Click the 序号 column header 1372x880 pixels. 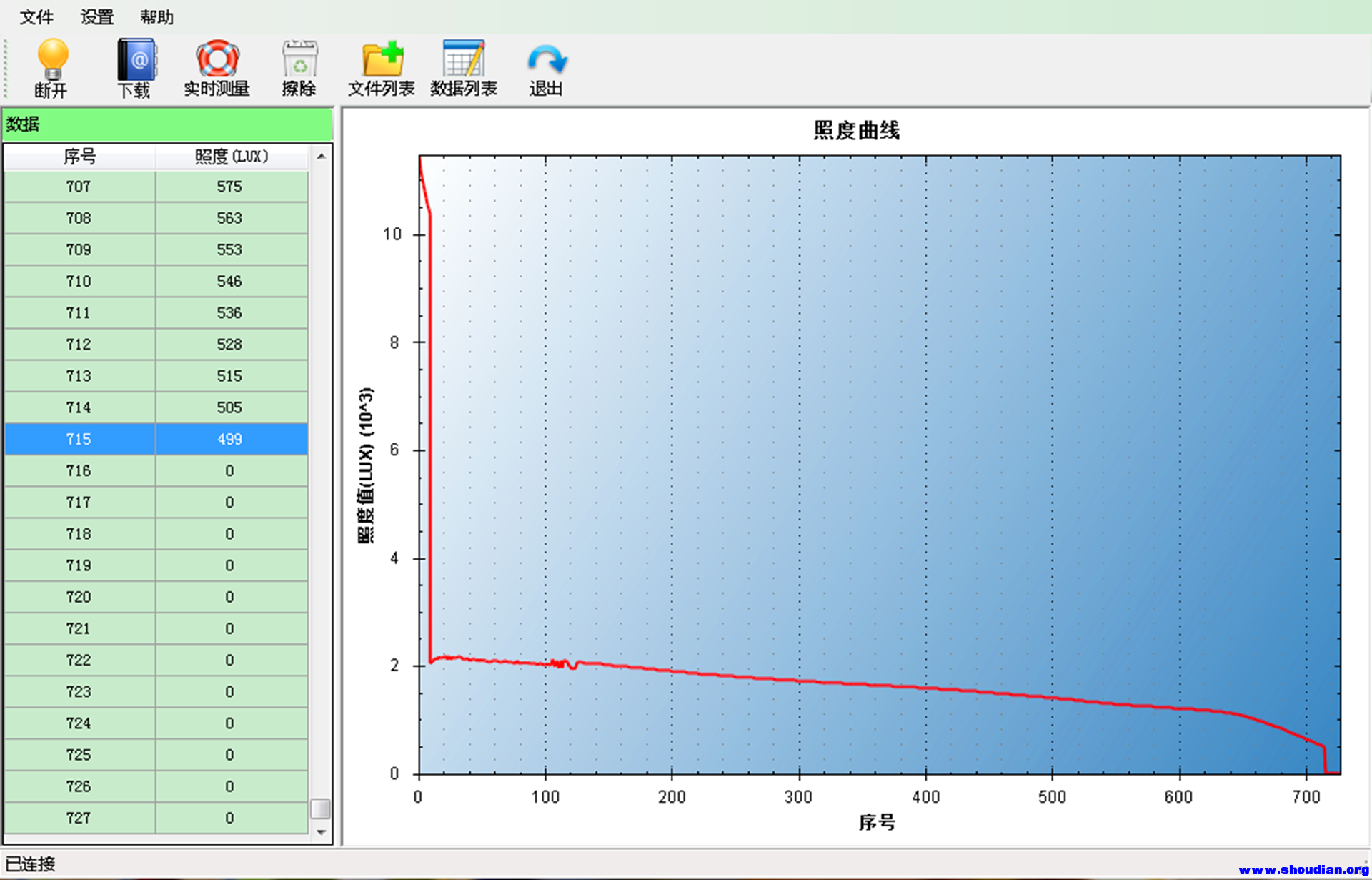click(x=79, y=157)
